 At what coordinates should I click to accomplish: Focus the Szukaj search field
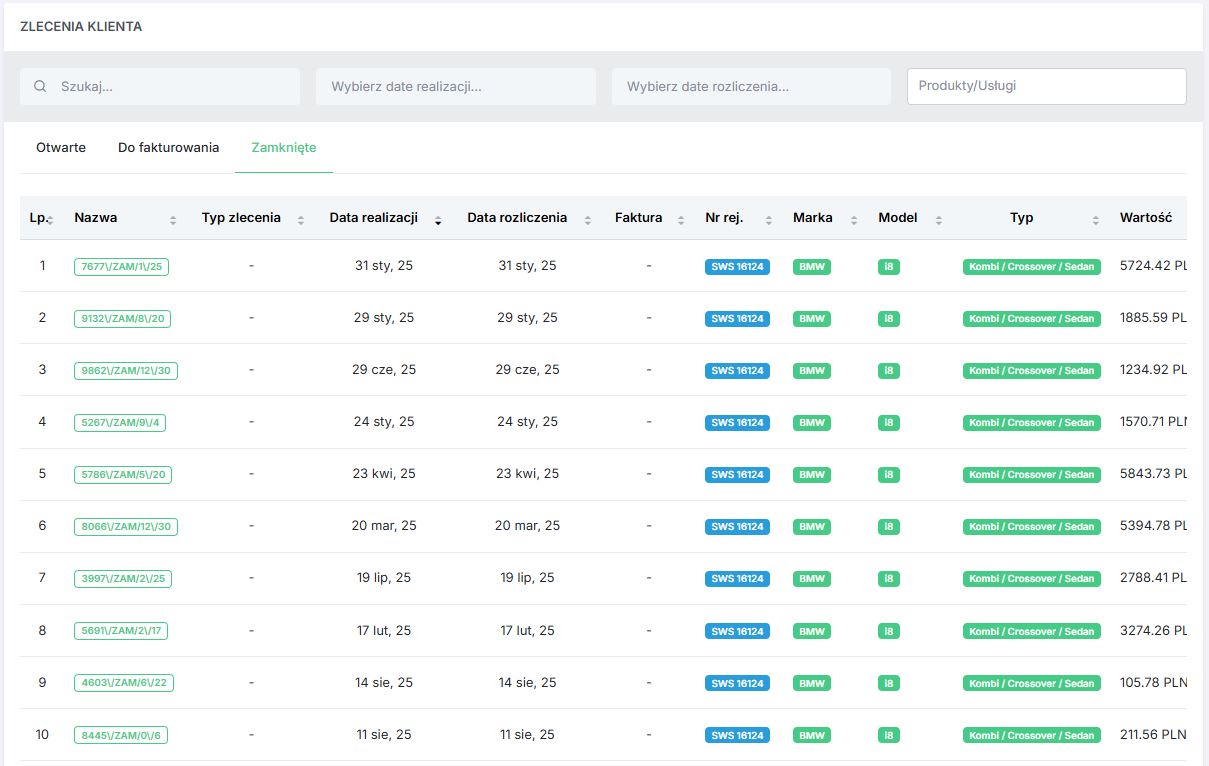click(170, 87)
